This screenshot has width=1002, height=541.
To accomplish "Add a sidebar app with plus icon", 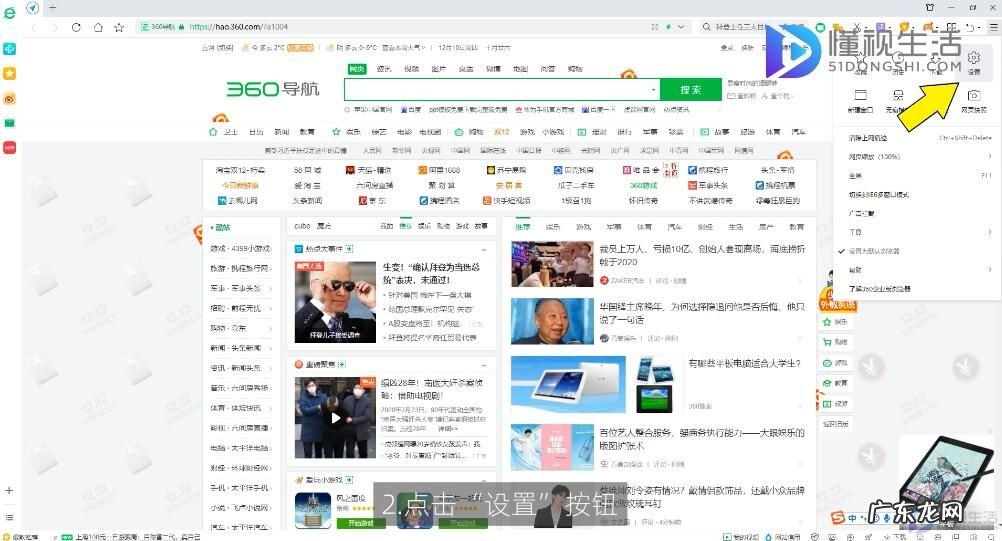I will (x=9, y=491).
